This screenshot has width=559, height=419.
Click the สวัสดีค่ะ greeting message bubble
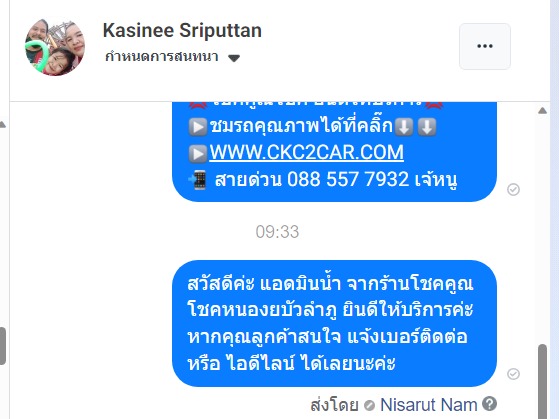click(x=334, y=323)
